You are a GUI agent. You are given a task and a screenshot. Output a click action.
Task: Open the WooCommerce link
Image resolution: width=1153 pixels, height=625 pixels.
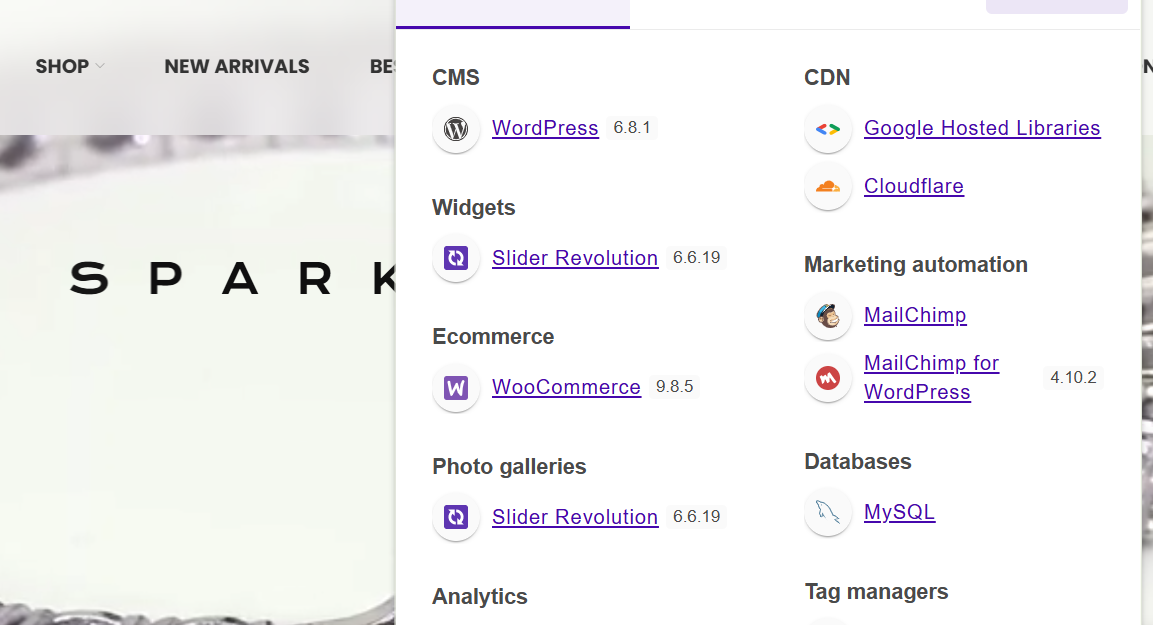(566, 387)
